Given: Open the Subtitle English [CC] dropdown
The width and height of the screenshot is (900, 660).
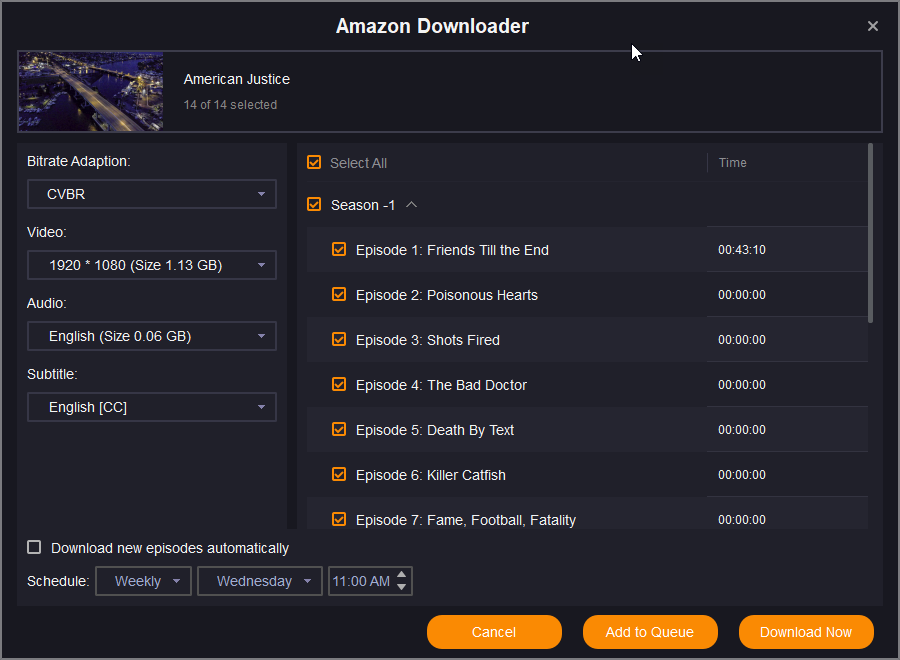Looking at the screenshot, I should (152, 407).
